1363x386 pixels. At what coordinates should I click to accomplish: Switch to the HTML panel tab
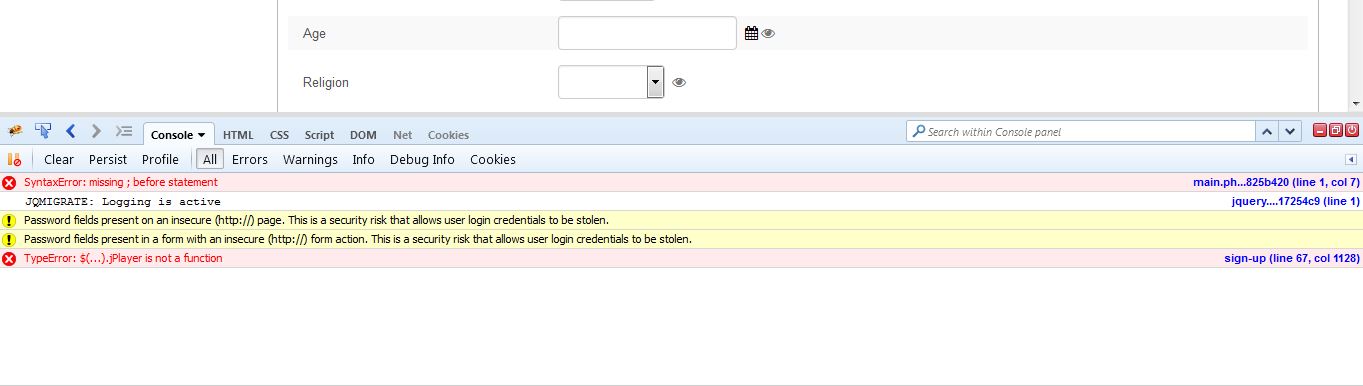point(238,135)
